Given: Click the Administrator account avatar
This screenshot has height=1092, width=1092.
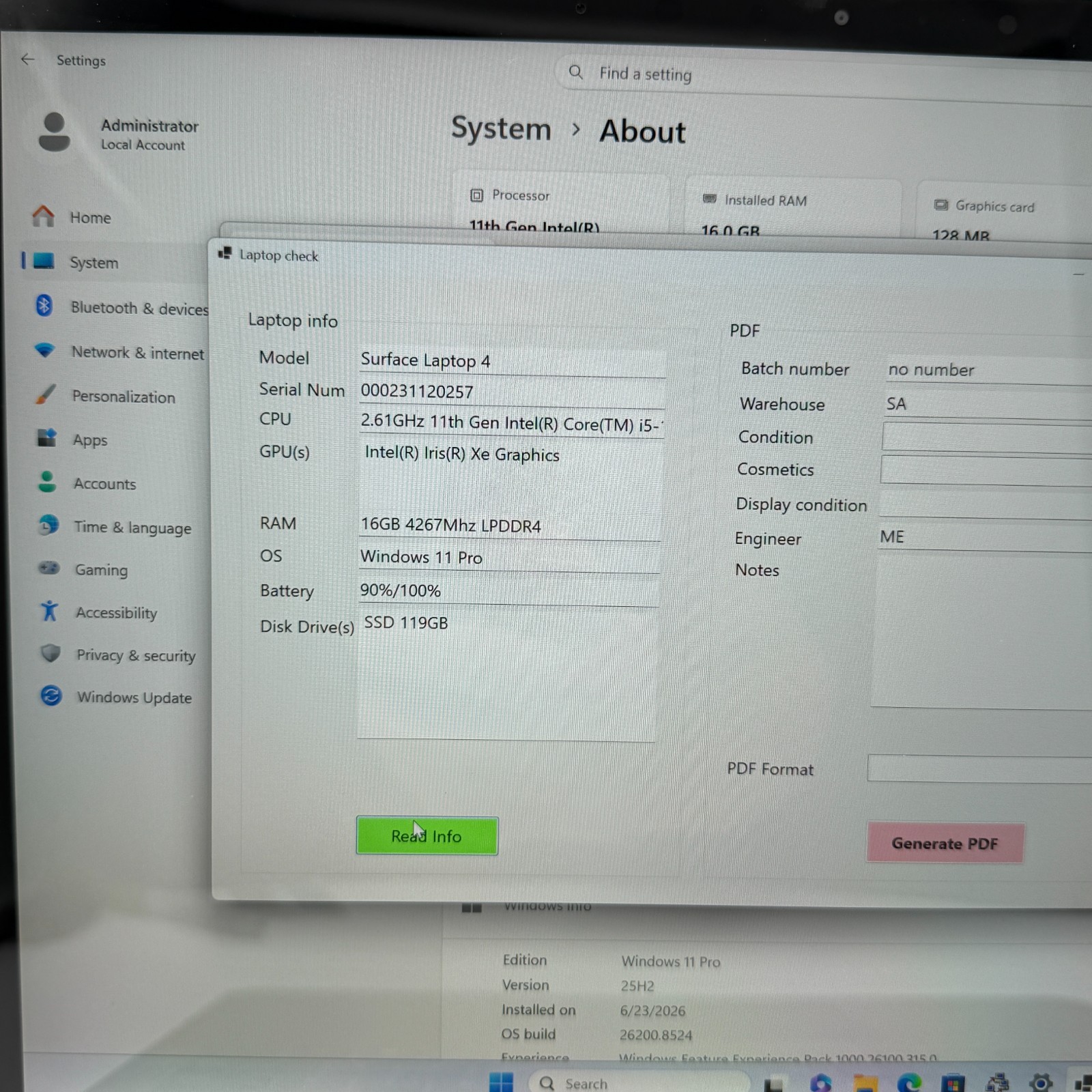Looking at the screenshot, I should tap(54, 132).
